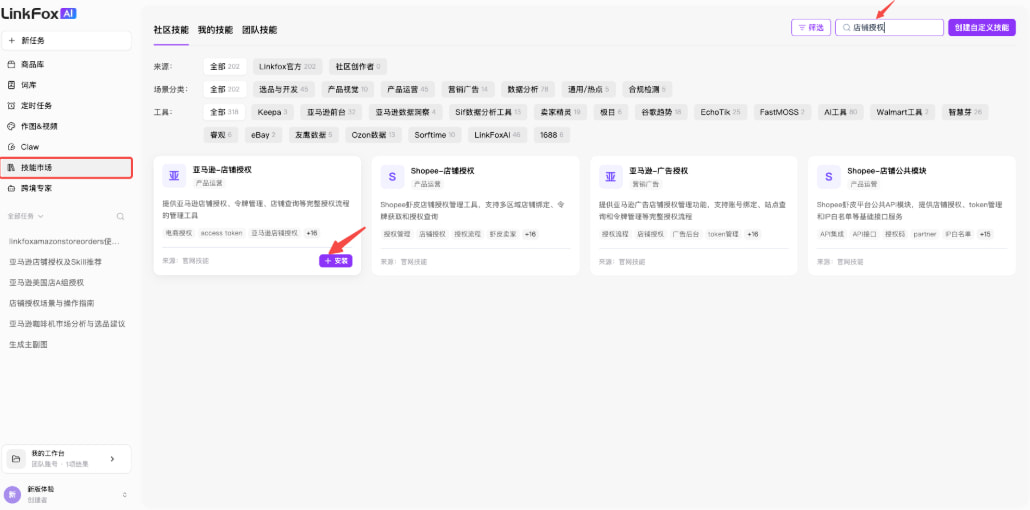Filter tools by 亚马逊数据洞察
Screen dimensions: 1030x510
[405, 112]
